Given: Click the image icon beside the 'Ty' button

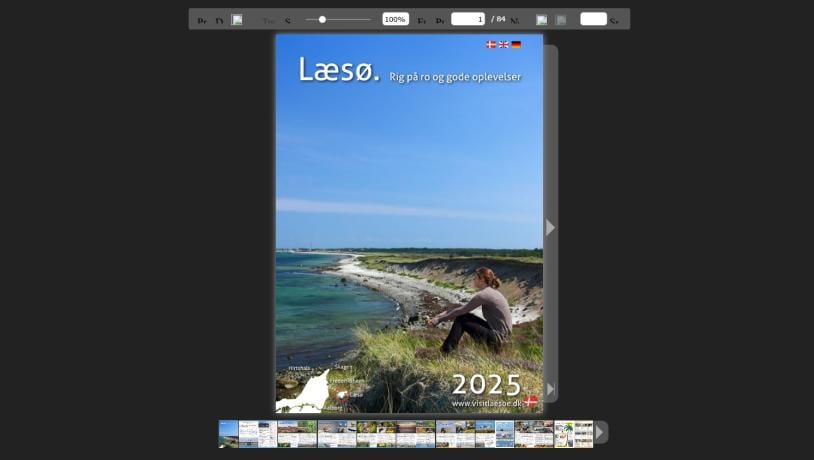Looking at the screenshot, I should [x=237, y=20].
